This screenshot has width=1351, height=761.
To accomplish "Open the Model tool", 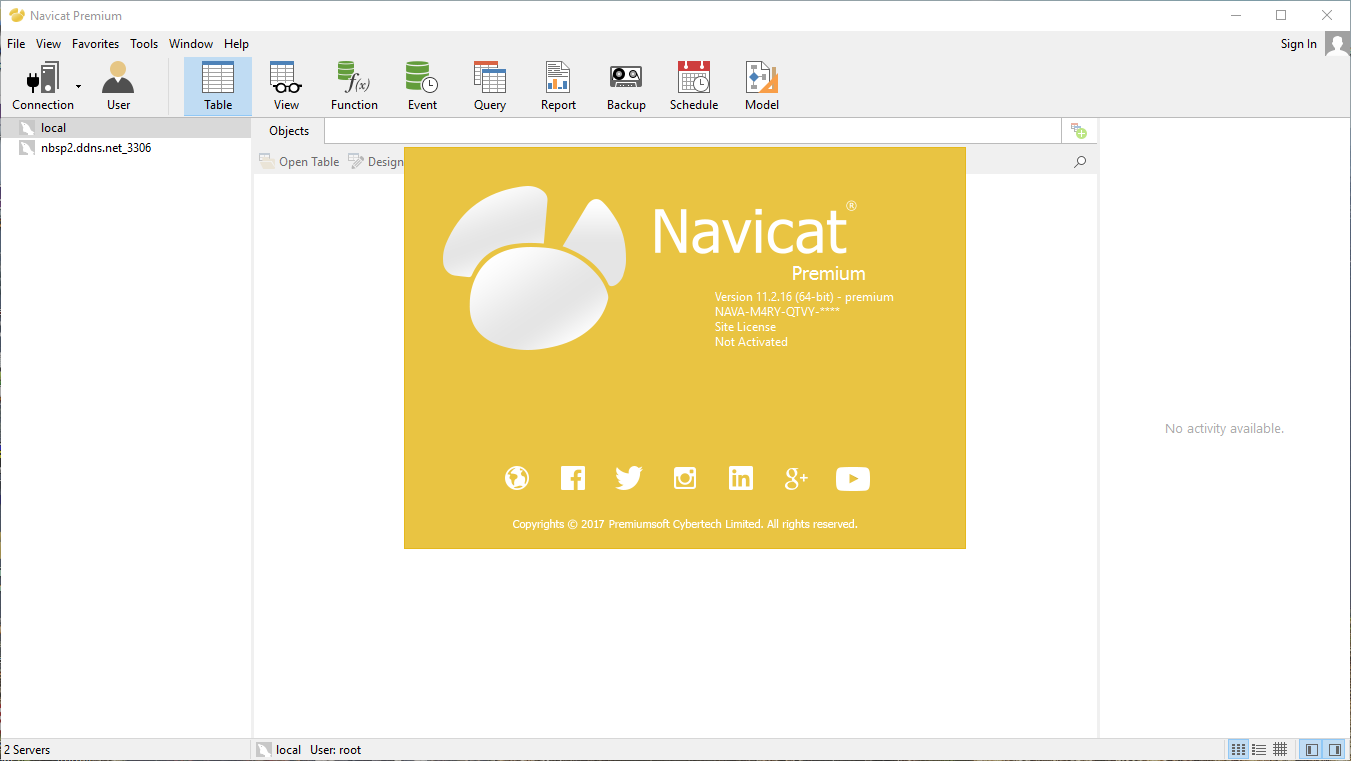I will point(761,85).
